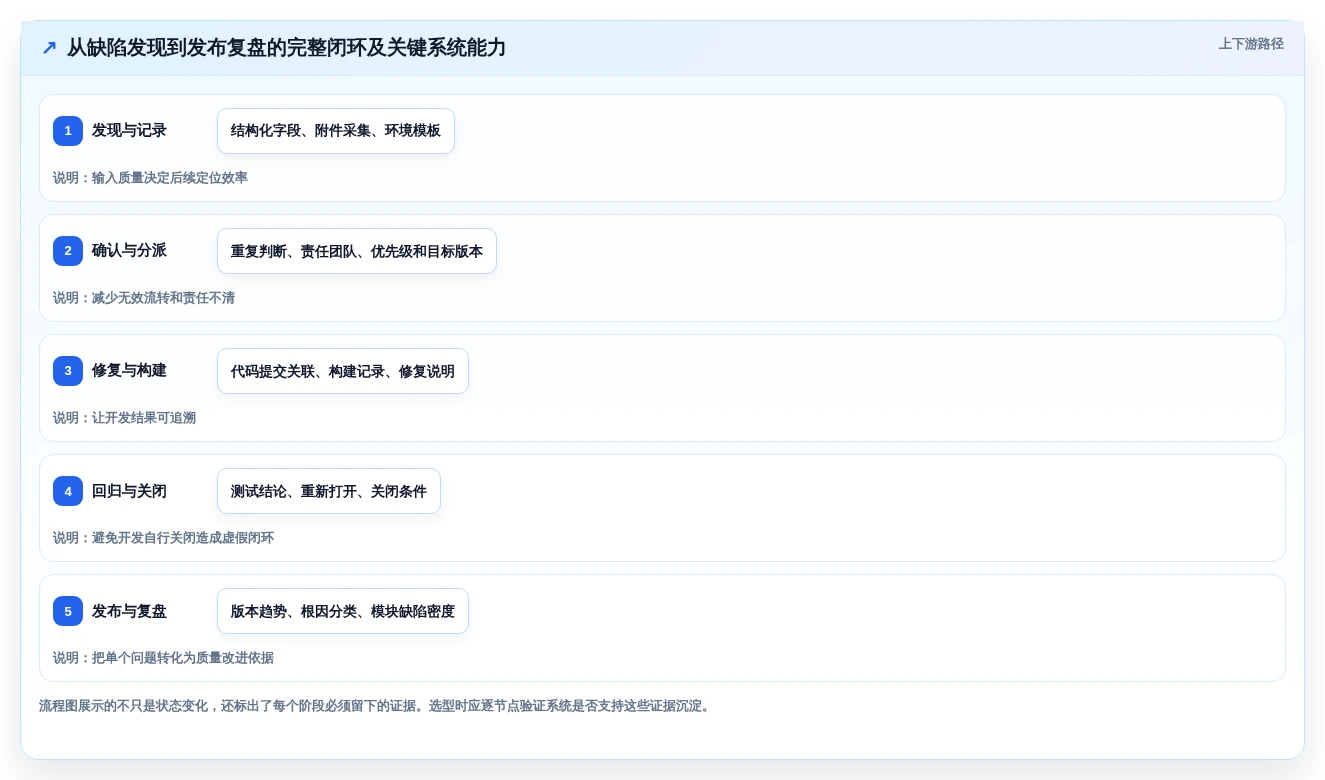Click the note 说明：把单个问题转化为质量改进依据

(x=163, y=658)
